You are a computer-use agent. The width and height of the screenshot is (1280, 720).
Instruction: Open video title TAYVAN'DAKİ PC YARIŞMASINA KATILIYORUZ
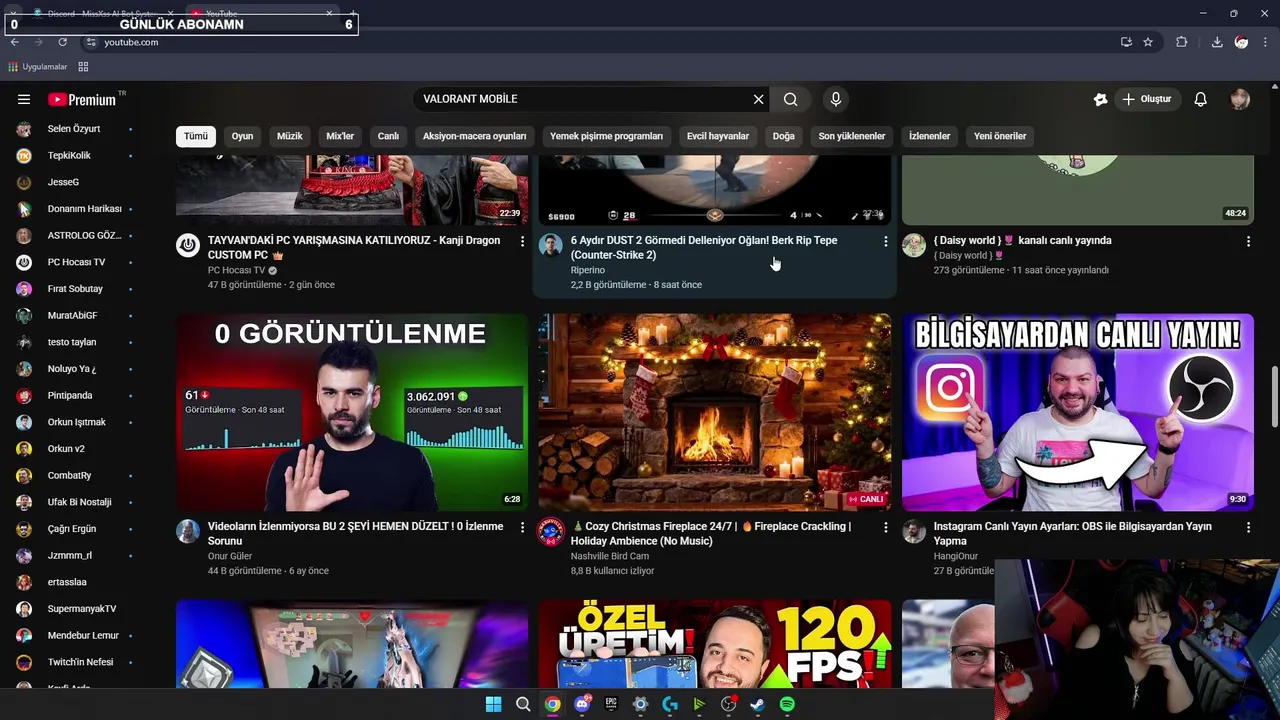[354, 248]
